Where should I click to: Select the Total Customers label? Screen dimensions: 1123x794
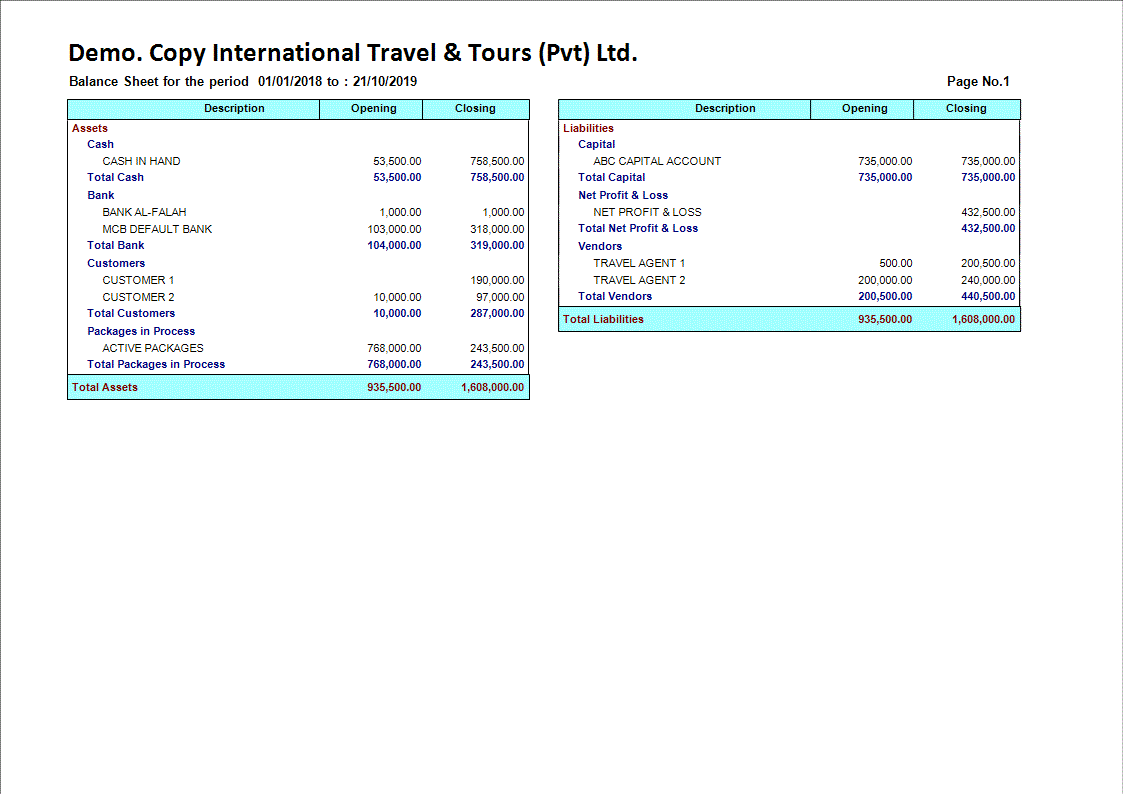(131, 313)
